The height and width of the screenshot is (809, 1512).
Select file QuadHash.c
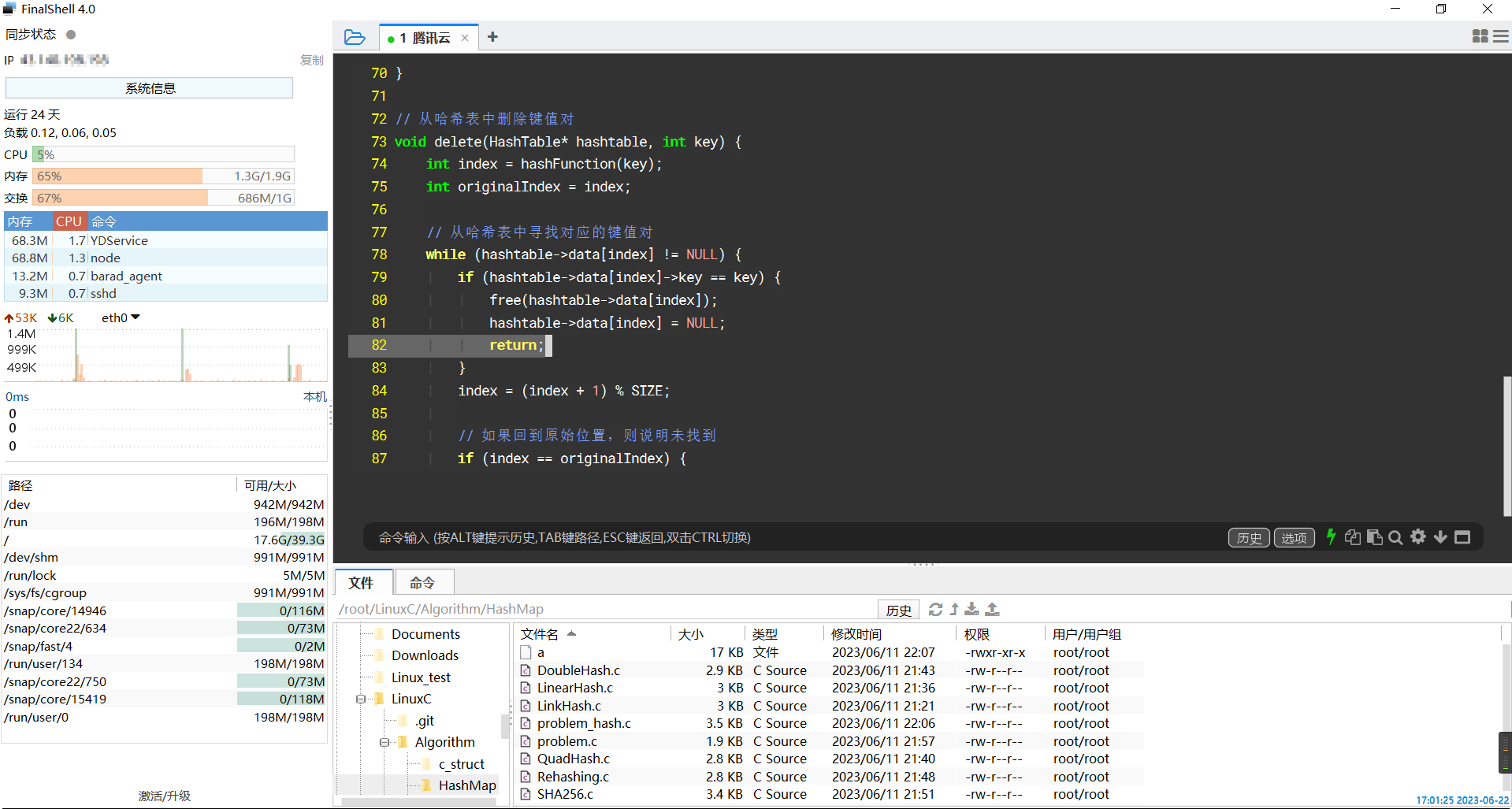(573, 759)
